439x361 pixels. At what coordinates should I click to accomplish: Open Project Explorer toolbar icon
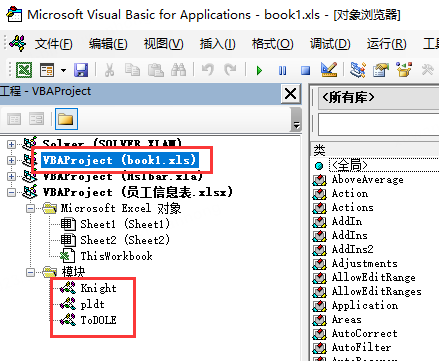(x=358, y=70)
